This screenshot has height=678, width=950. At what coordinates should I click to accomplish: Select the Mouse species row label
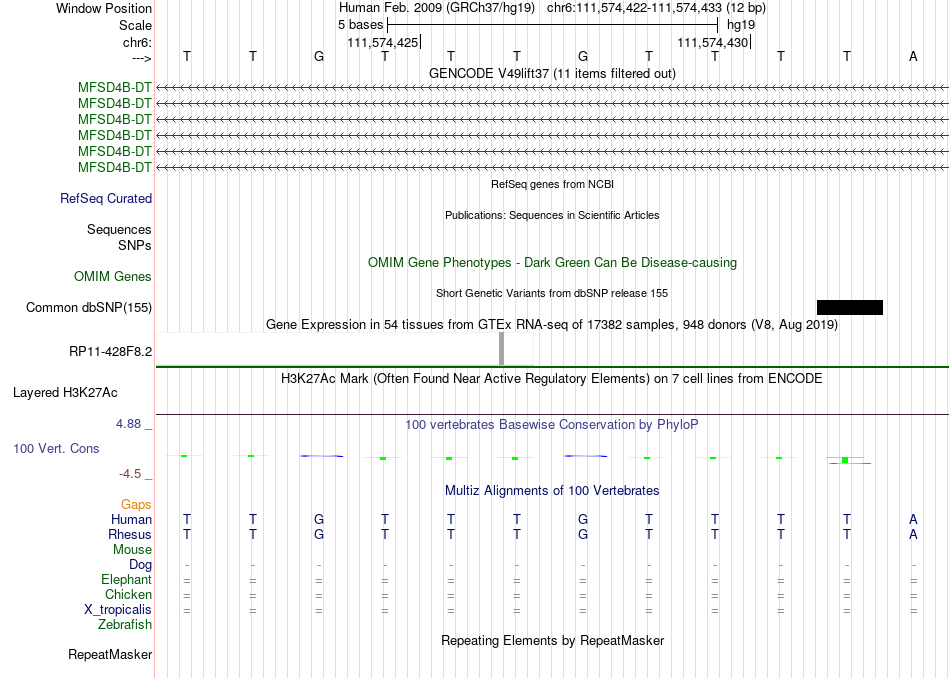[x=132, y=550]
